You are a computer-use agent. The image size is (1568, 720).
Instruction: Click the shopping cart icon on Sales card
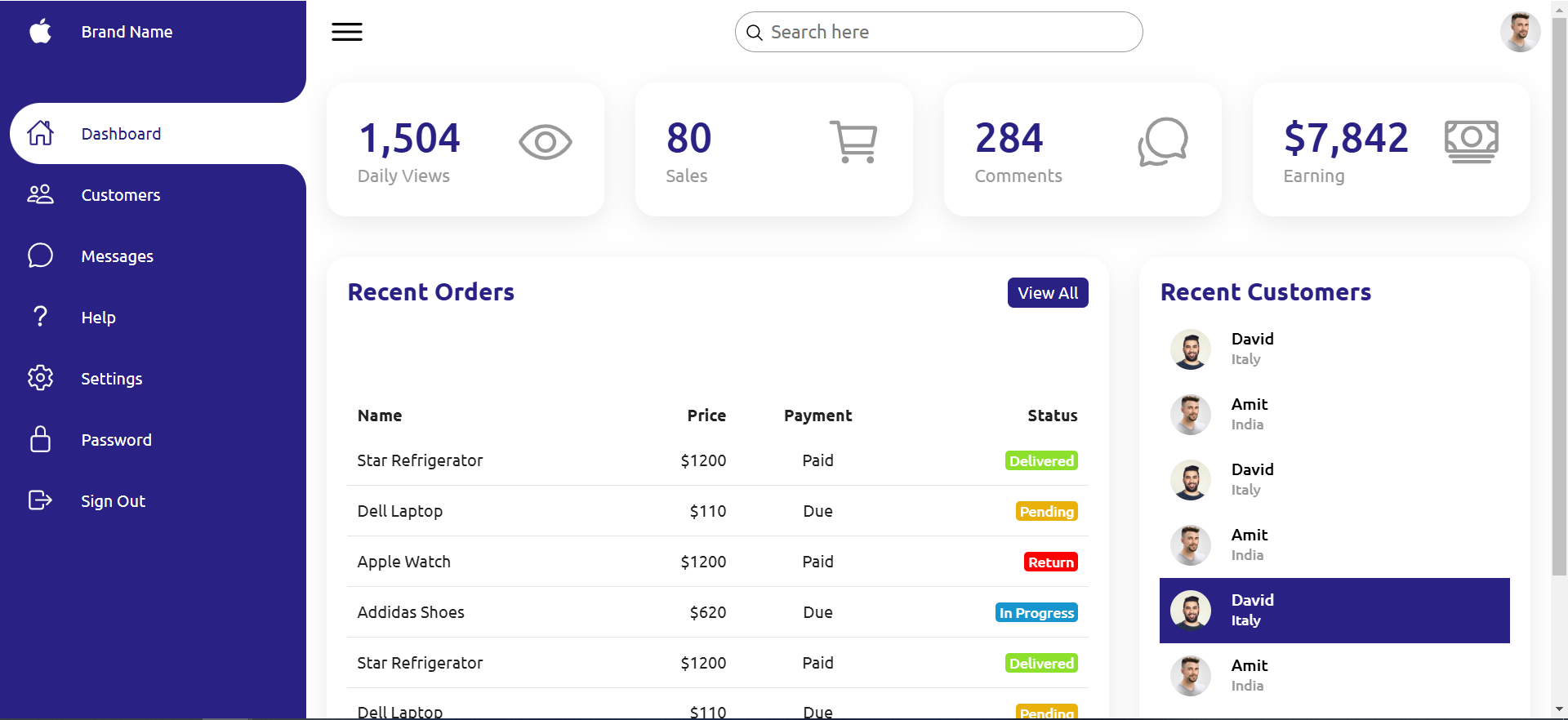pyautogui.click(x=853, y=142)
